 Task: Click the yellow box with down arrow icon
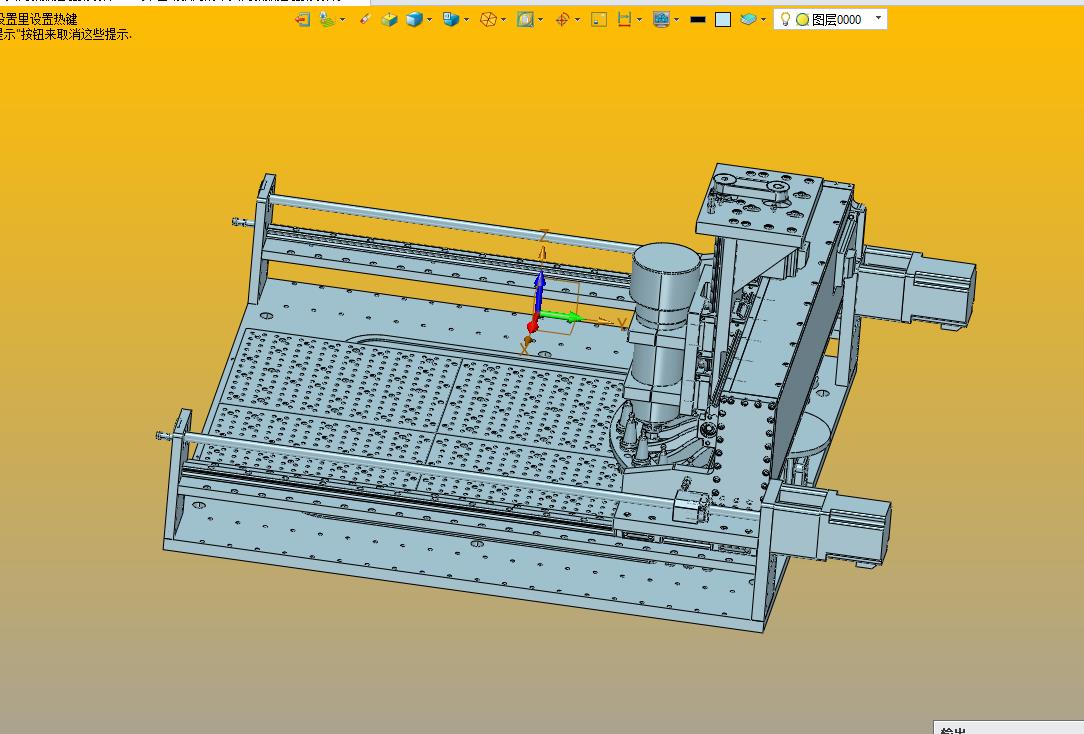(x=390, y=20)
